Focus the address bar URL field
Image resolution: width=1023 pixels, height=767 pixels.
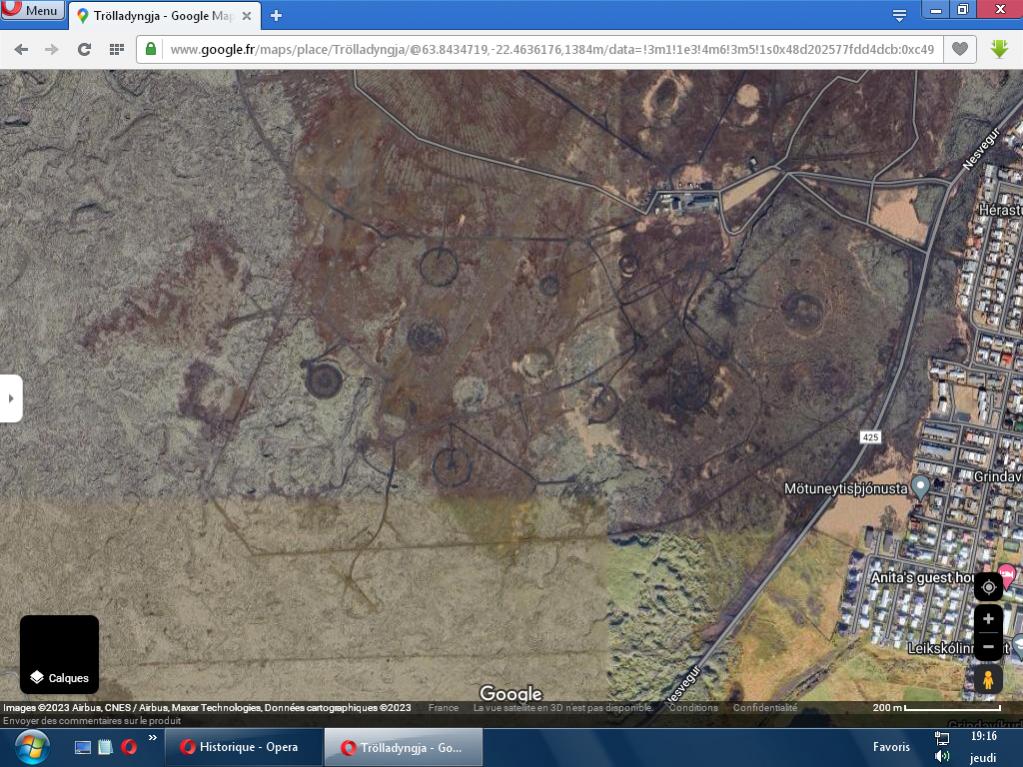click(x=551, y=49)
